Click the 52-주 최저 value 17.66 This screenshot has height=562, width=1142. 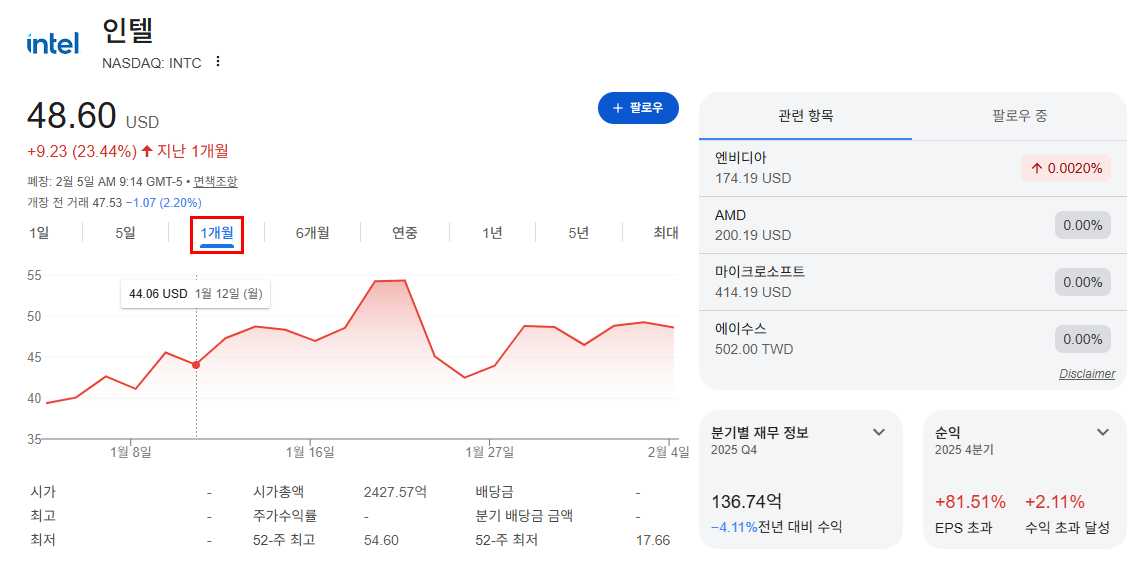(653, 540)
